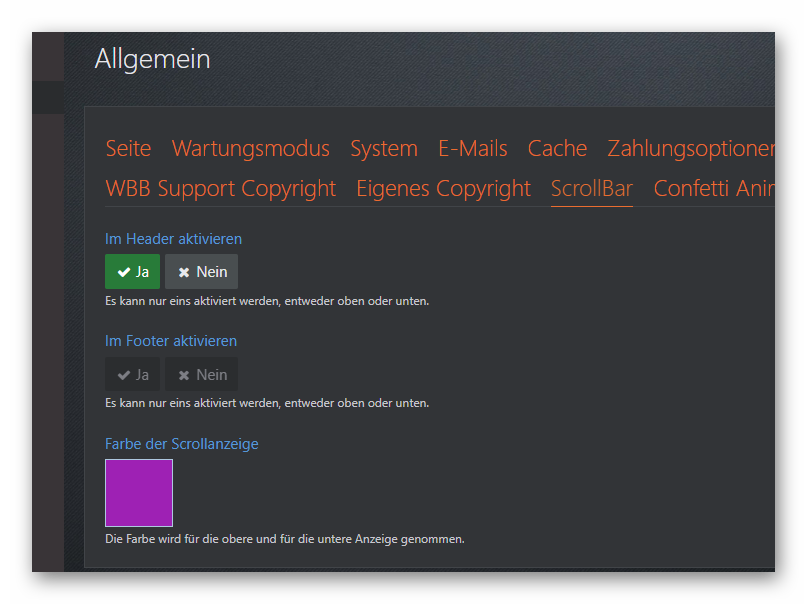Open the Seite tab
The height and width of the screenshot is (604, 807).
point(128,149)
